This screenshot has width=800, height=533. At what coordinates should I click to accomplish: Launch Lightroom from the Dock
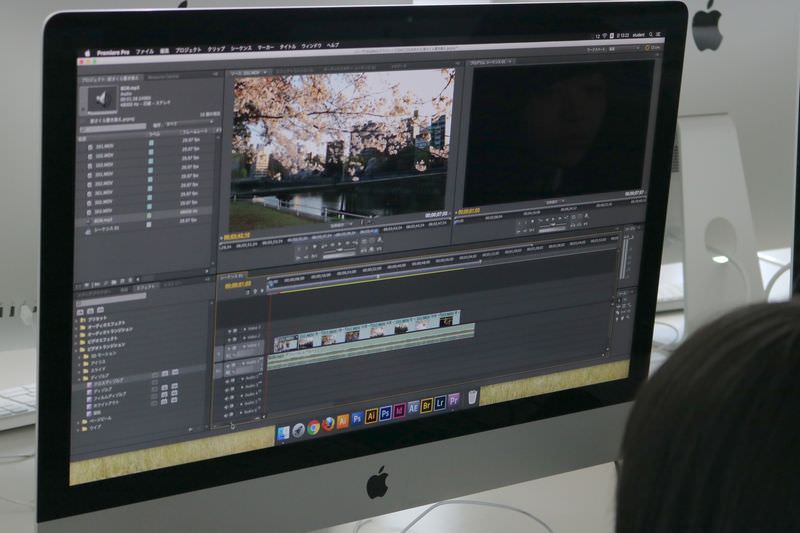pos(440,403)
